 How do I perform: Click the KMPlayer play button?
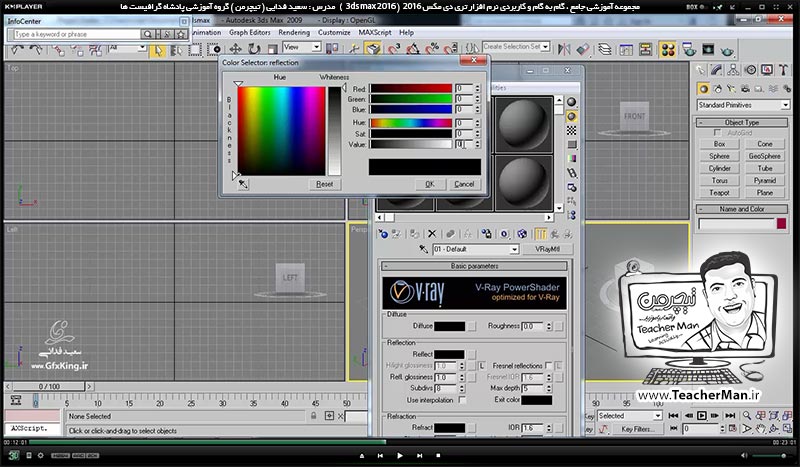coord(399,455)
